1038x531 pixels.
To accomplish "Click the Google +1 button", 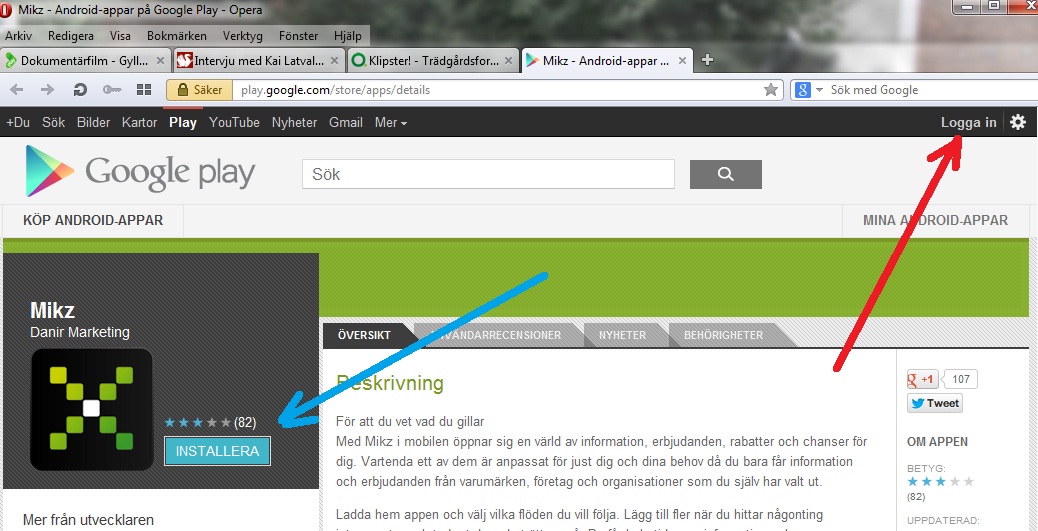I will click(922, 379).
